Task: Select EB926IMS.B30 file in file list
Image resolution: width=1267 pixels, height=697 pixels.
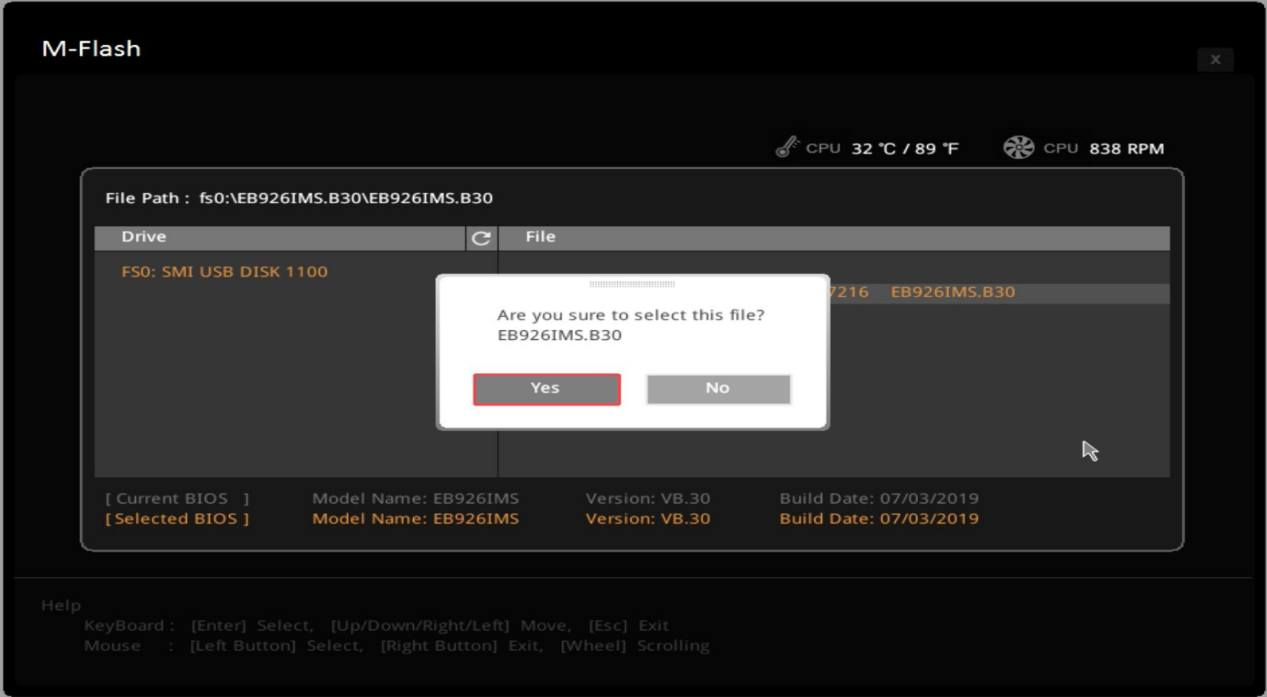Action: coord(952,293)
